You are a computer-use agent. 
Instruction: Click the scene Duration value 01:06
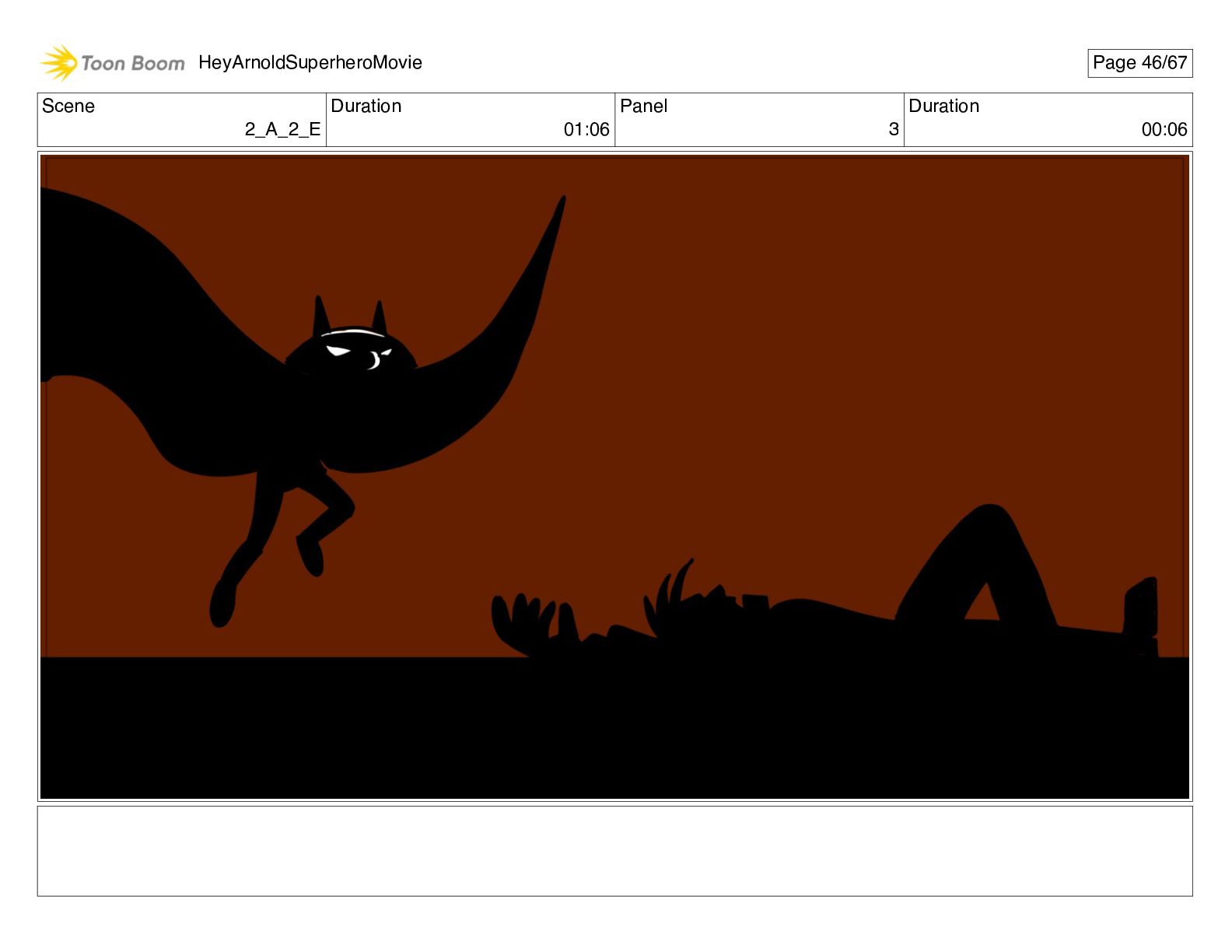pyautogui.click(x=586, y=130)
